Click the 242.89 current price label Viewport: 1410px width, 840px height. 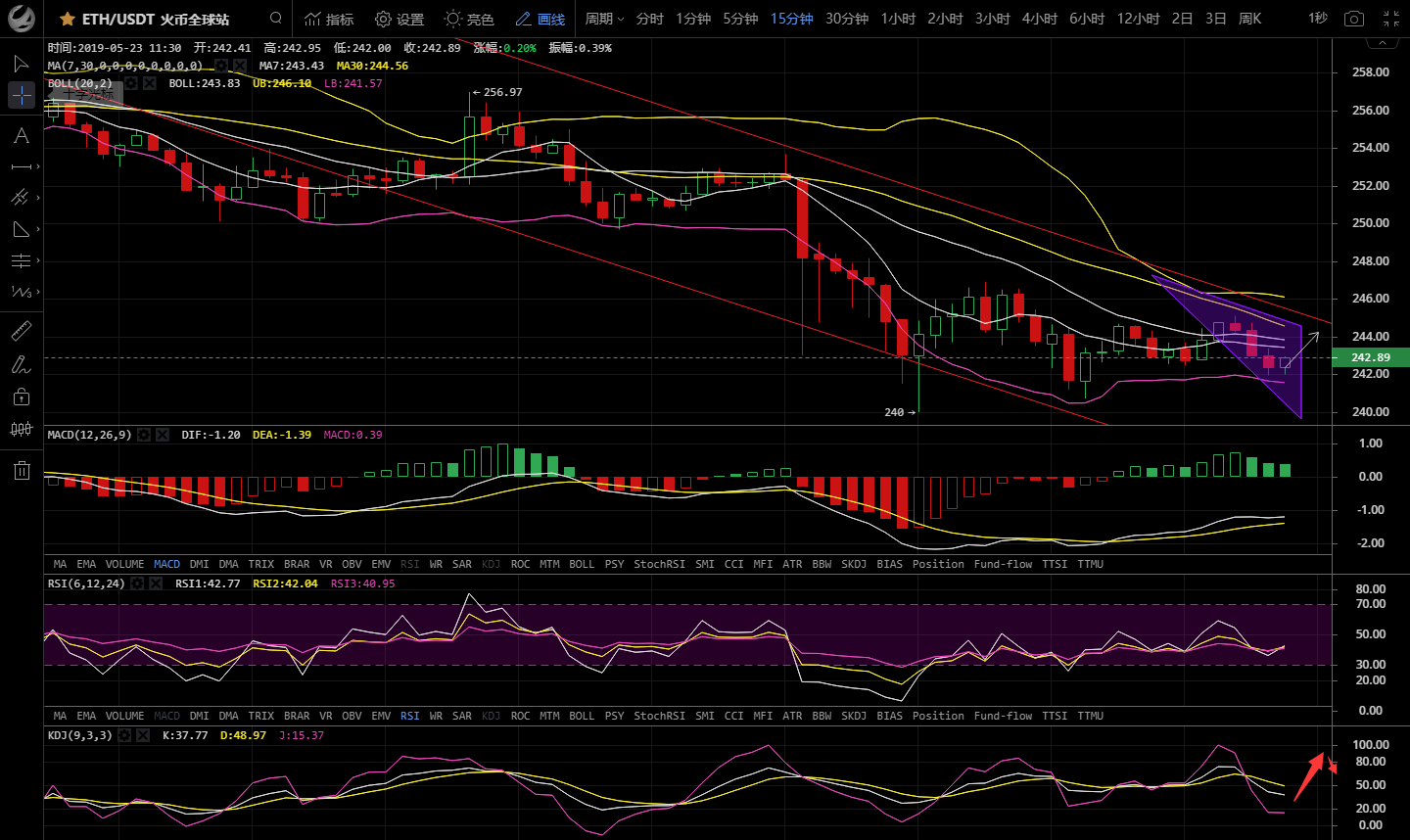tap(1371, 357)
